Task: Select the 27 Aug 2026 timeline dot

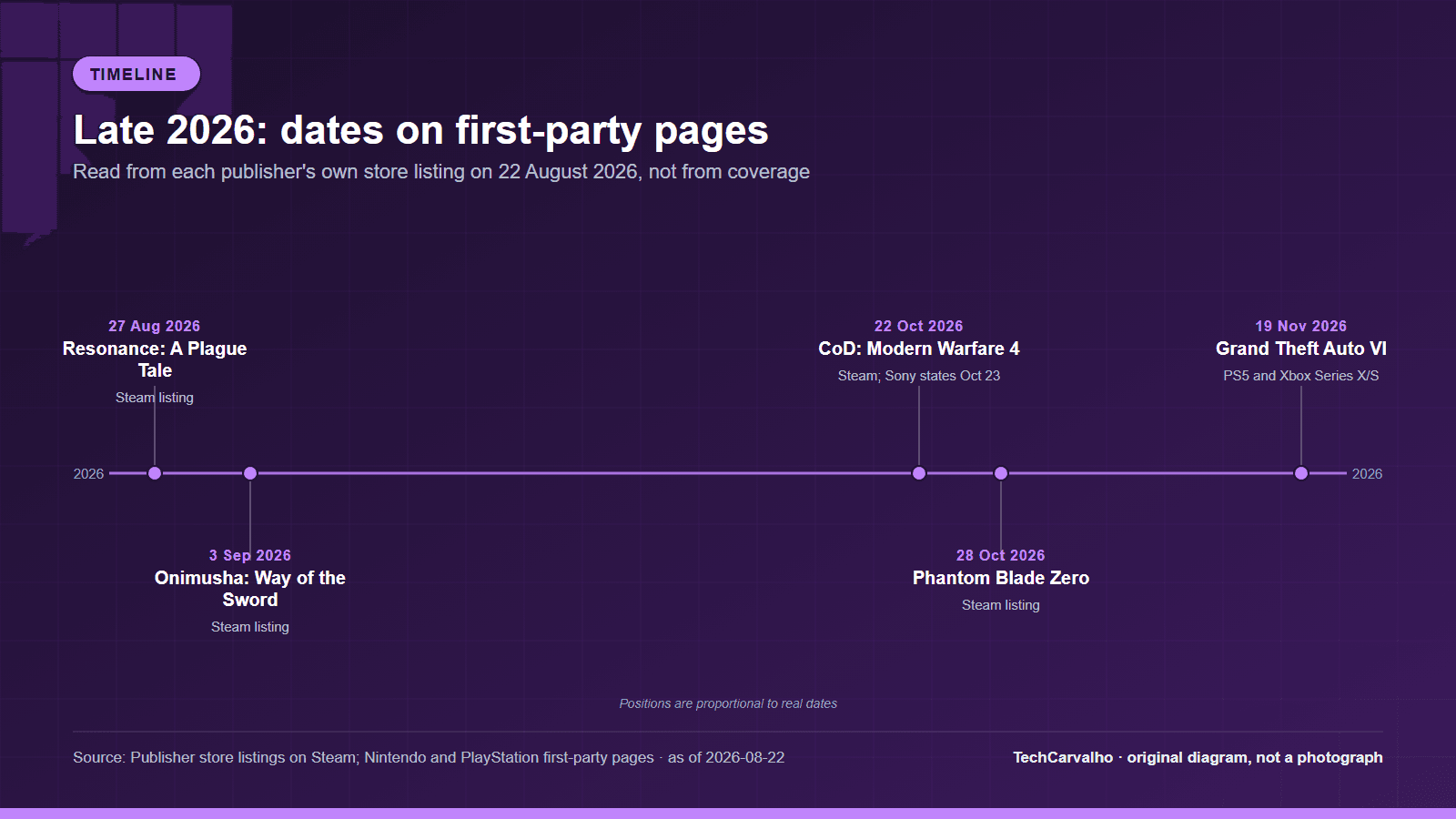Action: 155,473
